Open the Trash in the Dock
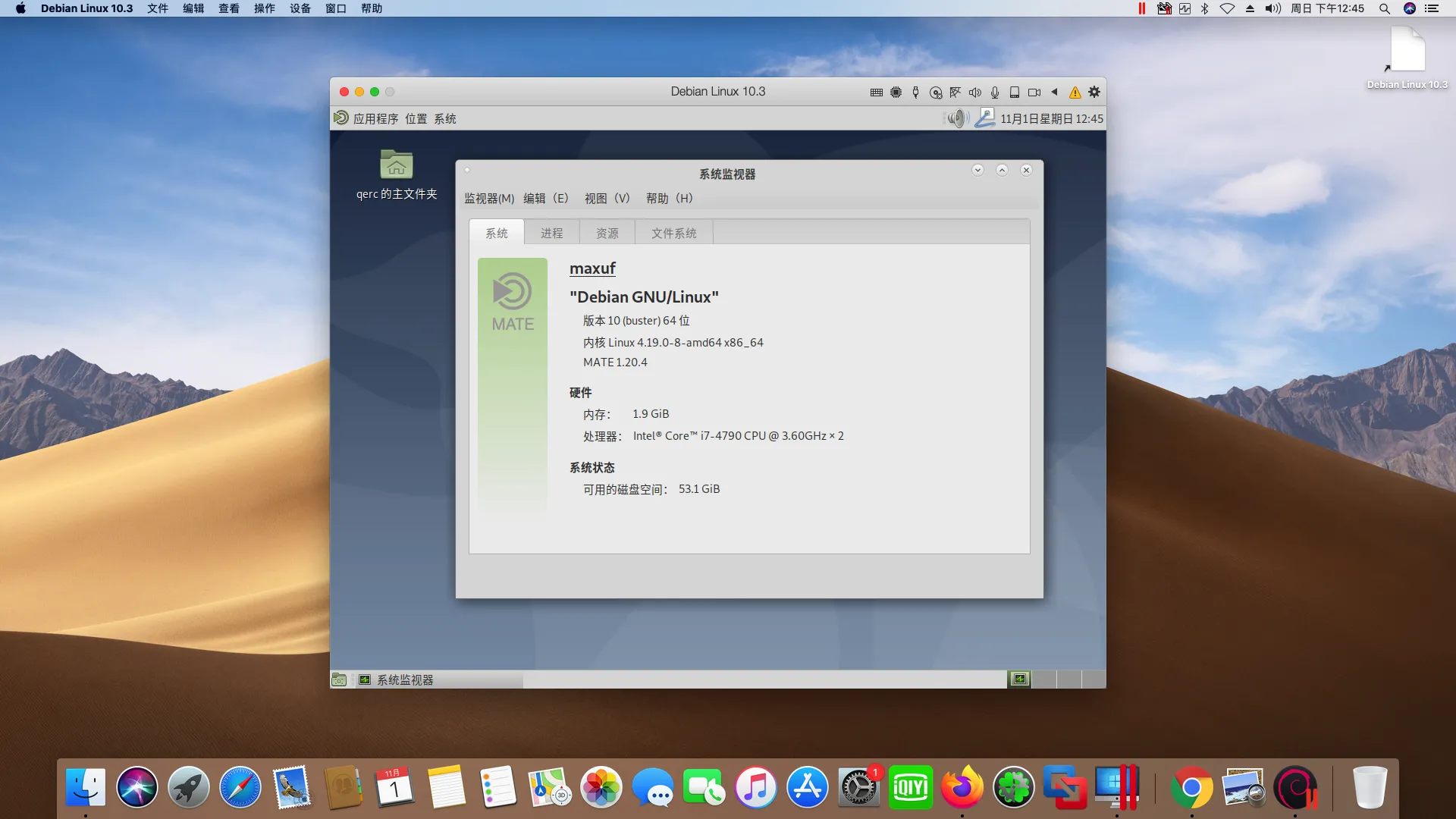Image resolution: width=1456 pixels, height=819 pixels. click(1370, 787)
